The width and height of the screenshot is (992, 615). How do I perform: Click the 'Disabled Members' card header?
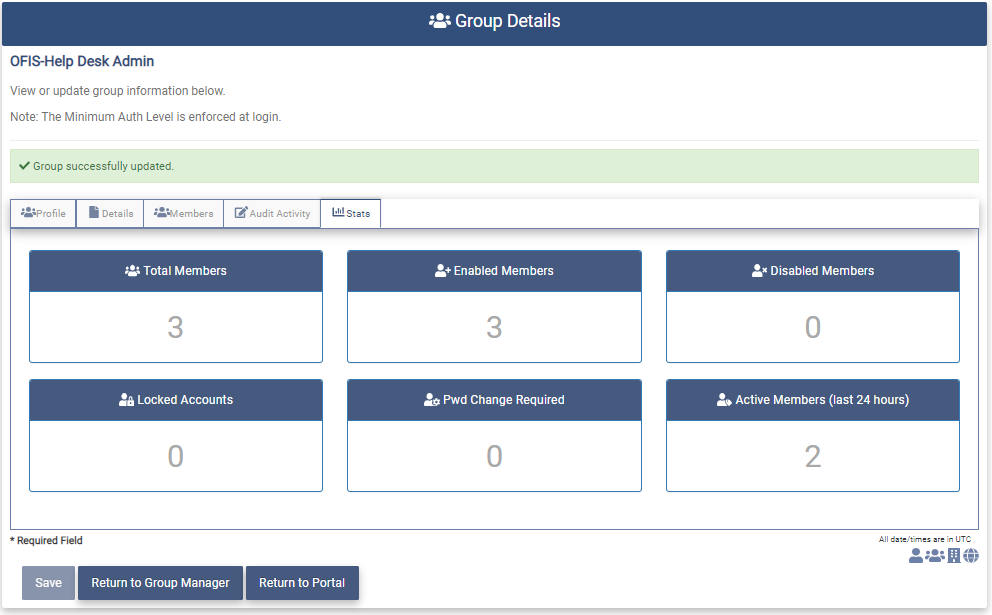click(x=813, y=271)
